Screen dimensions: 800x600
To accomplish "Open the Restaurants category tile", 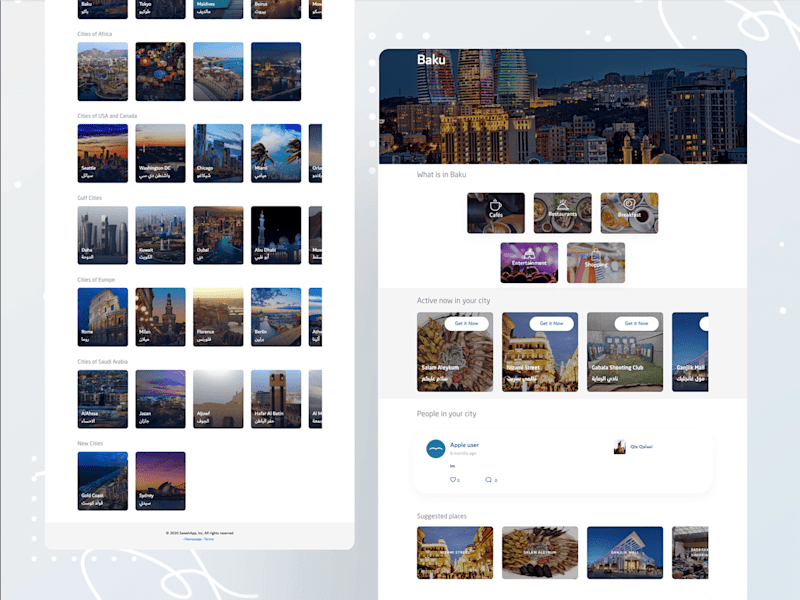I will pos(562,213).
